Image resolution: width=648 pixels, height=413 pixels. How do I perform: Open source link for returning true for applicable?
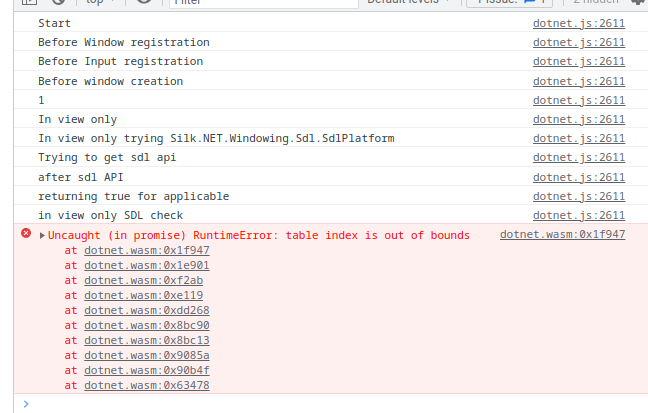coord(578,196)
